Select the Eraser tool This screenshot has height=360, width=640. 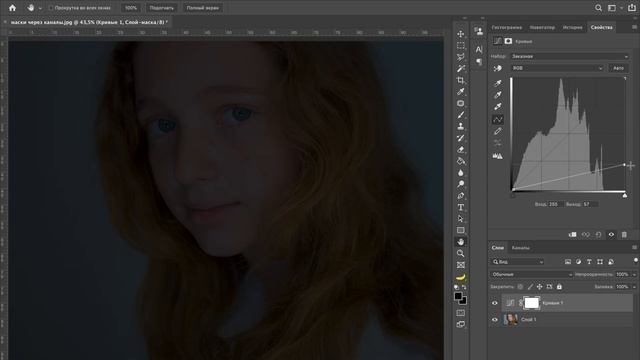pyautogui.click(x=460, y=150)
